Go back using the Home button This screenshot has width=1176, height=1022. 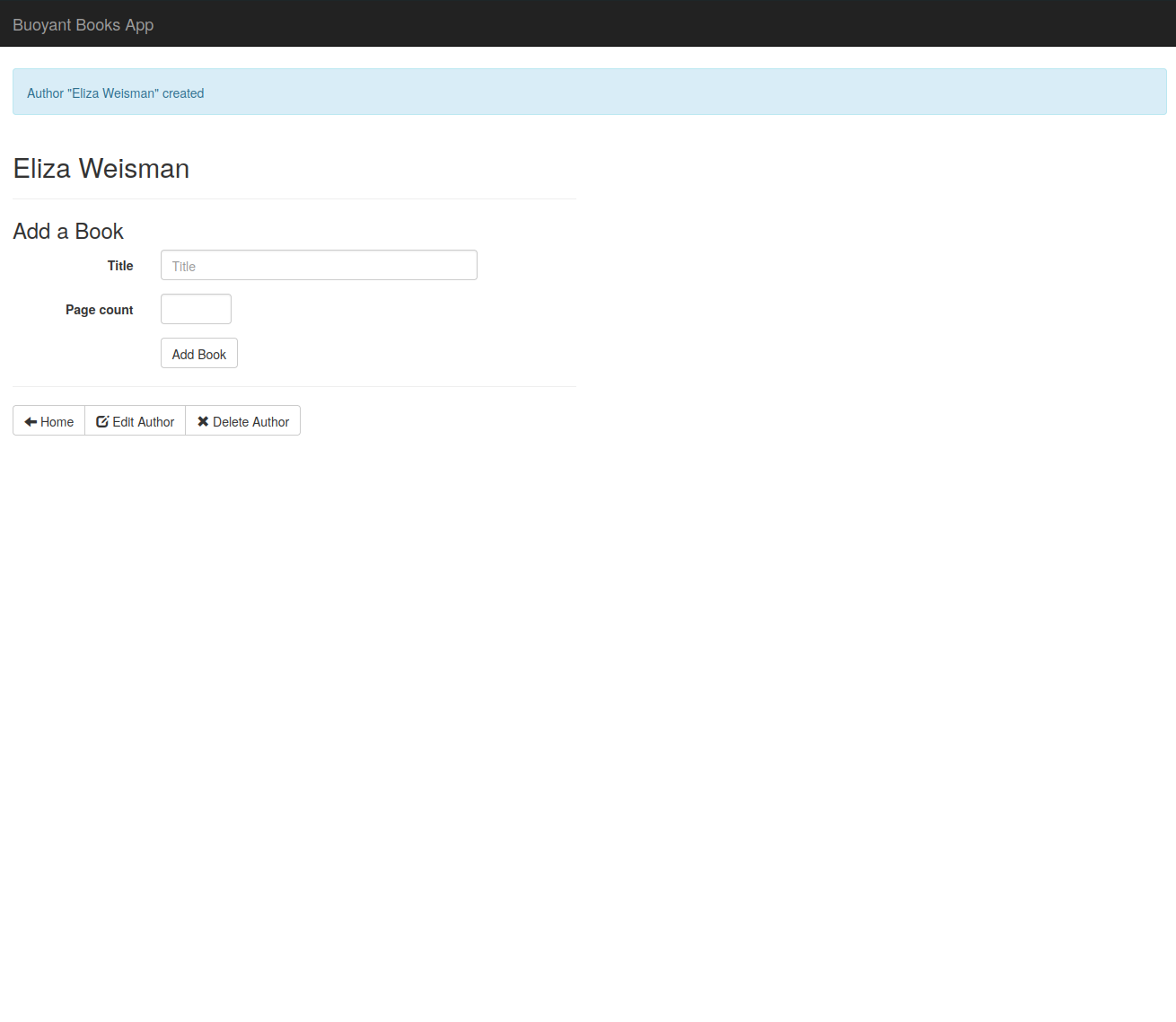[49, 421]
